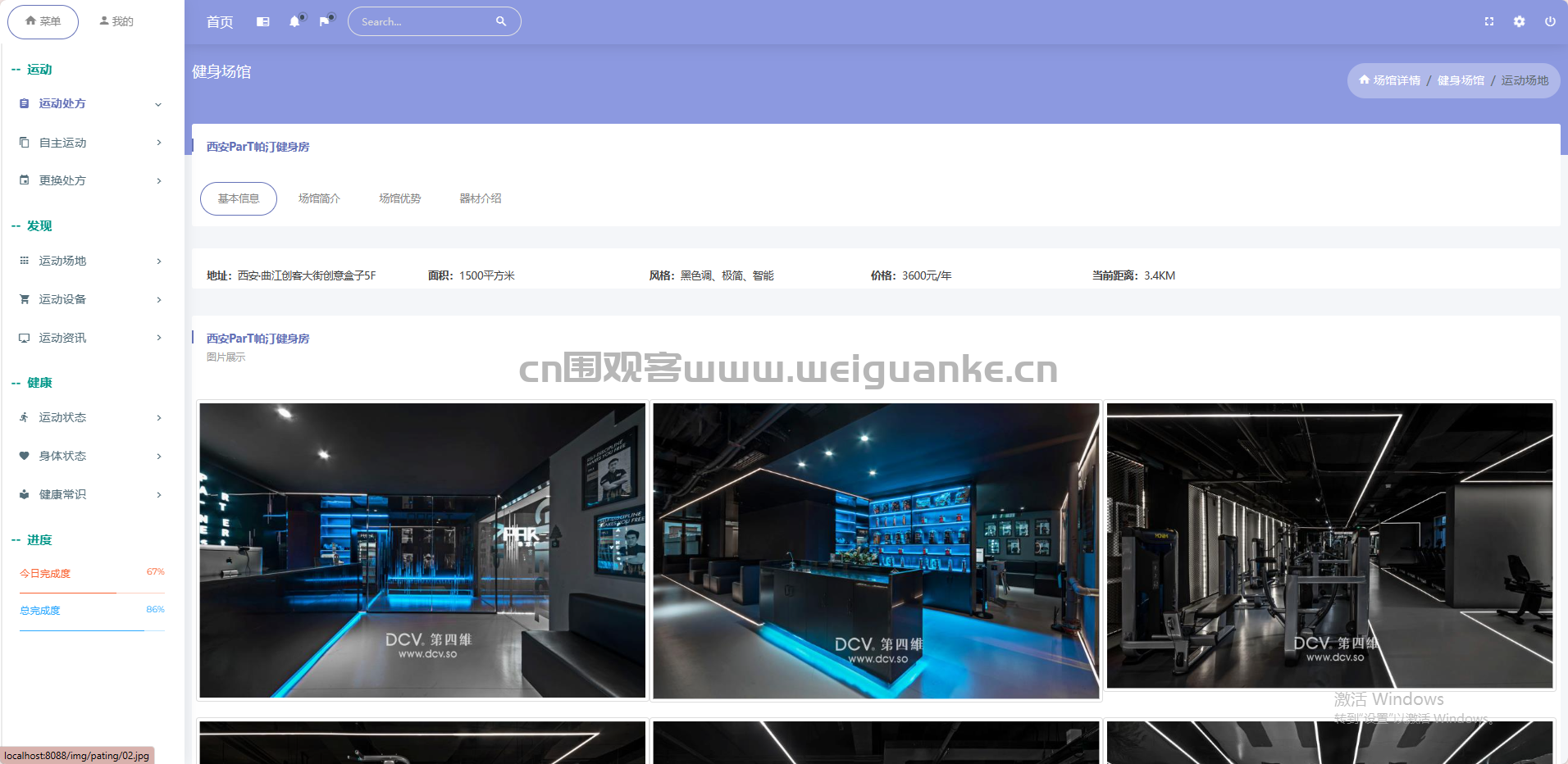1568x764 pixels.
Task: Expand the 自主运动 submenu arrow
Action: pyautogui.click(x=159, y=143)
